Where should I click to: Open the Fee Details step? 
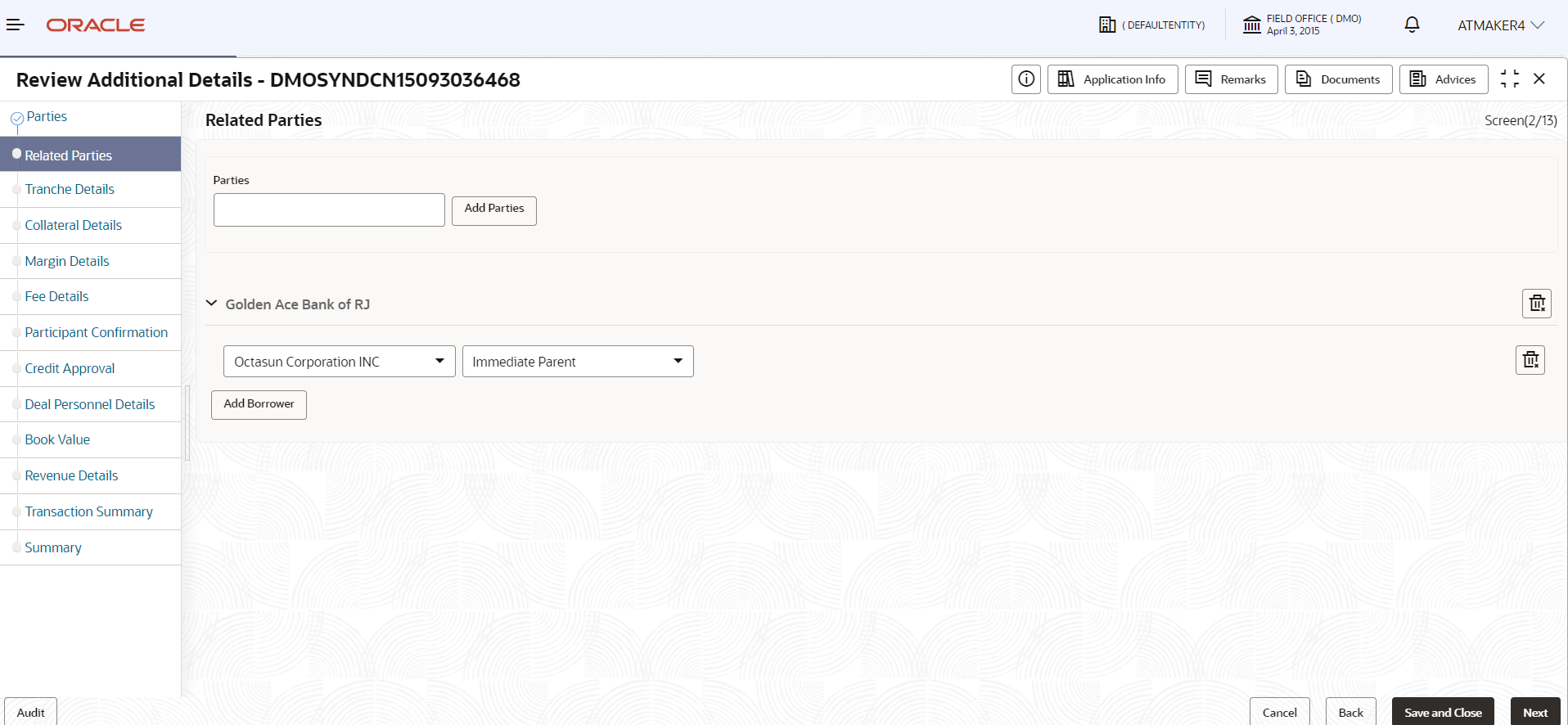56,296
